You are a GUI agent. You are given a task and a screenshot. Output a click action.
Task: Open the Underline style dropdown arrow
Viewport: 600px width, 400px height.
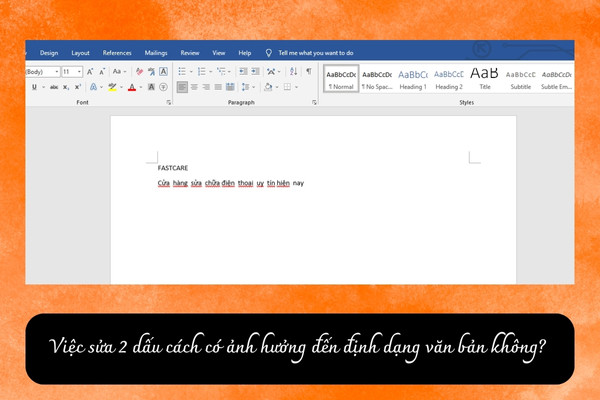click(43, 87)
